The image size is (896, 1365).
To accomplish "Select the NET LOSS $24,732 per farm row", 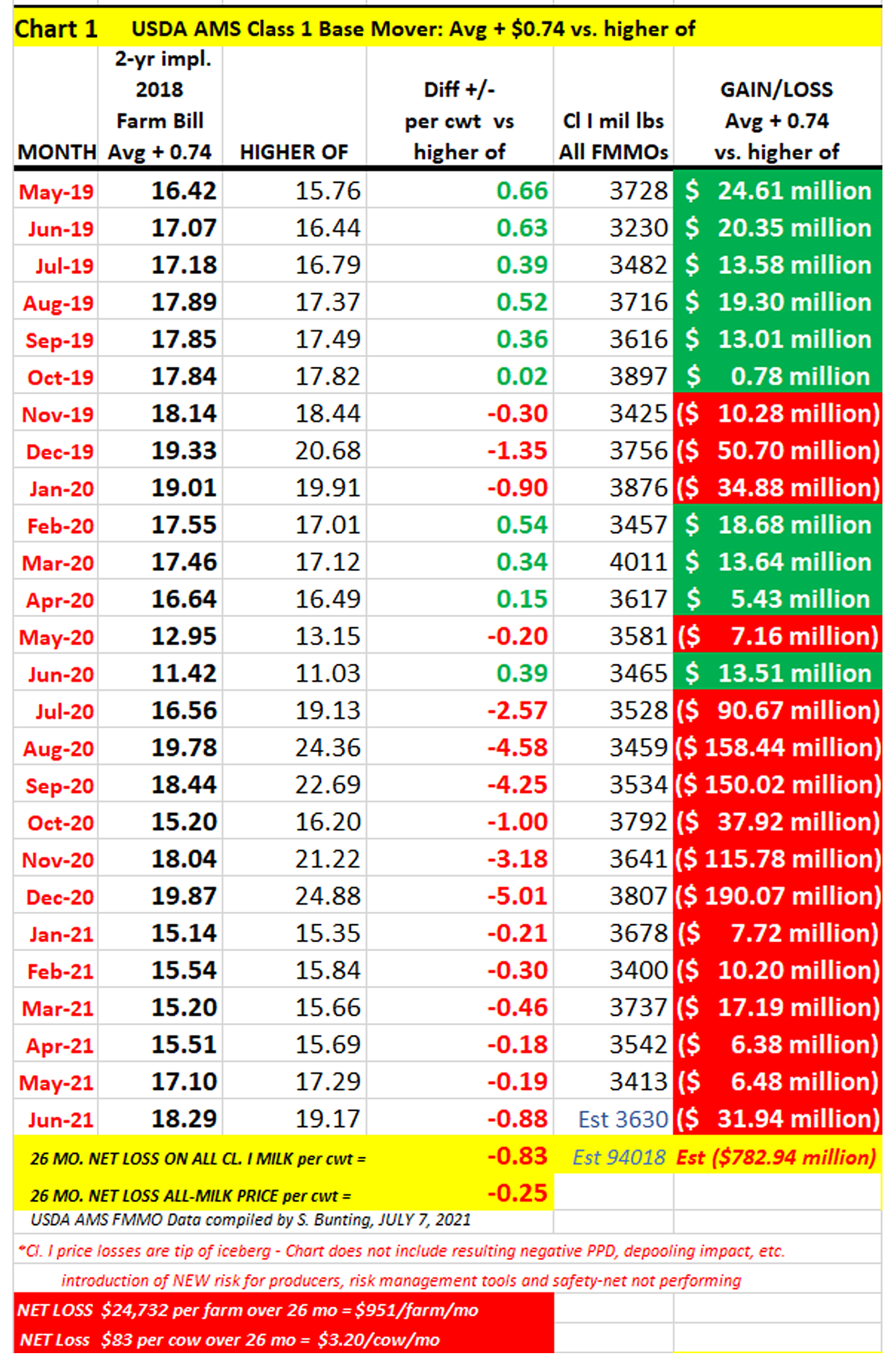I will coord(248,1310).
